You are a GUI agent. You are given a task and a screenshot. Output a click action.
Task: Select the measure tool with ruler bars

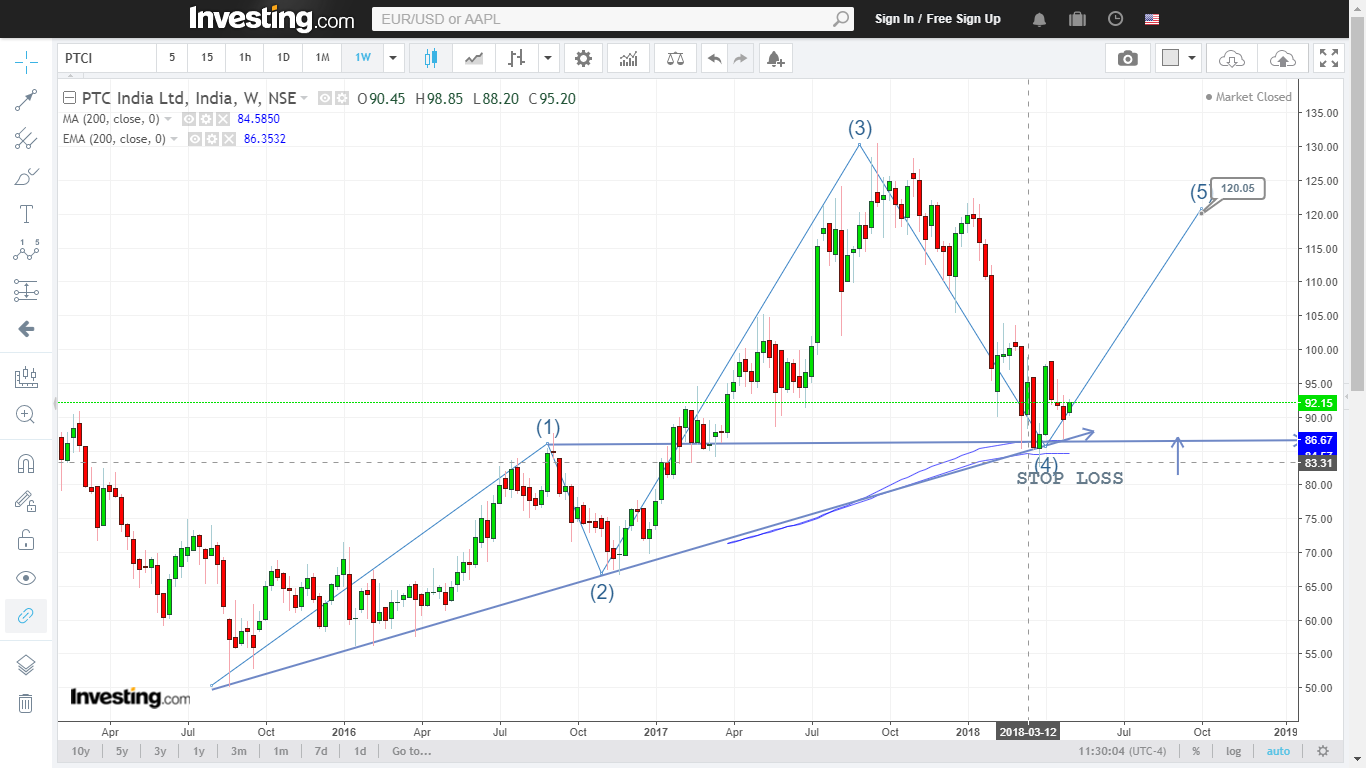tap(26, 377)
